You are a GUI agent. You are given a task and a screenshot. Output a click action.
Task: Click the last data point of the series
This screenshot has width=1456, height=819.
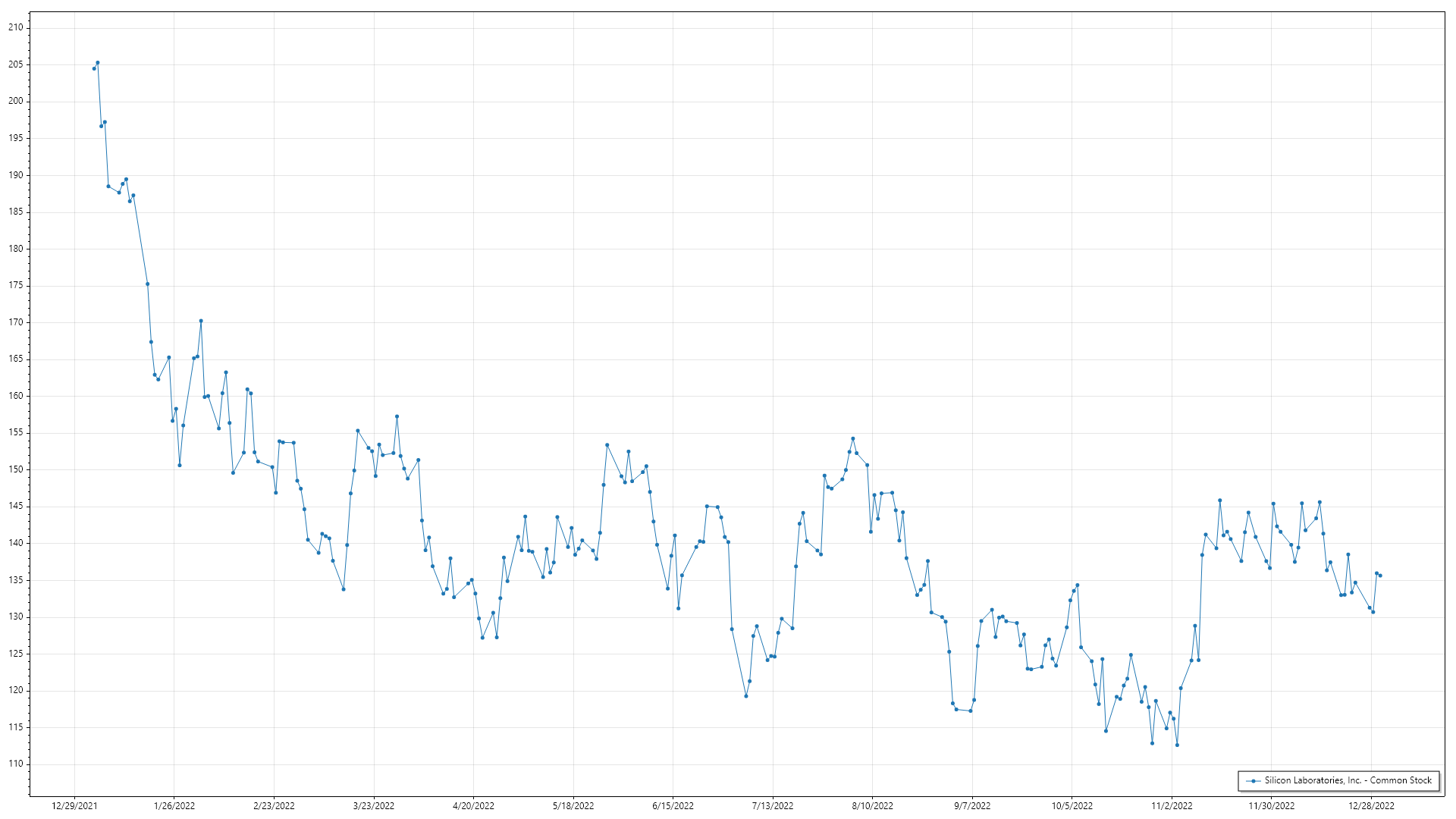click(1380, 576)
